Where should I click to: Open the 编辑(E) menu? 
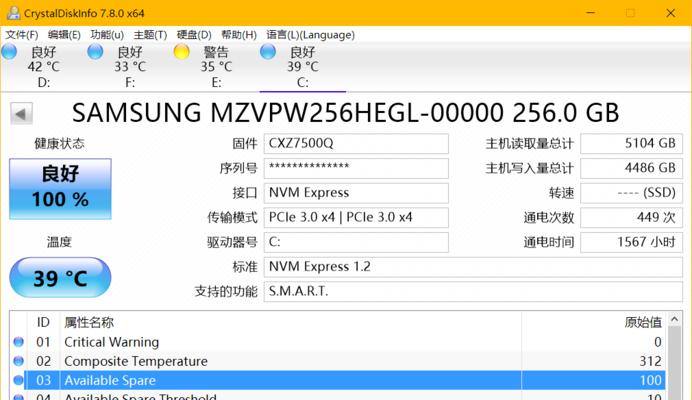[x=64, y=35]
